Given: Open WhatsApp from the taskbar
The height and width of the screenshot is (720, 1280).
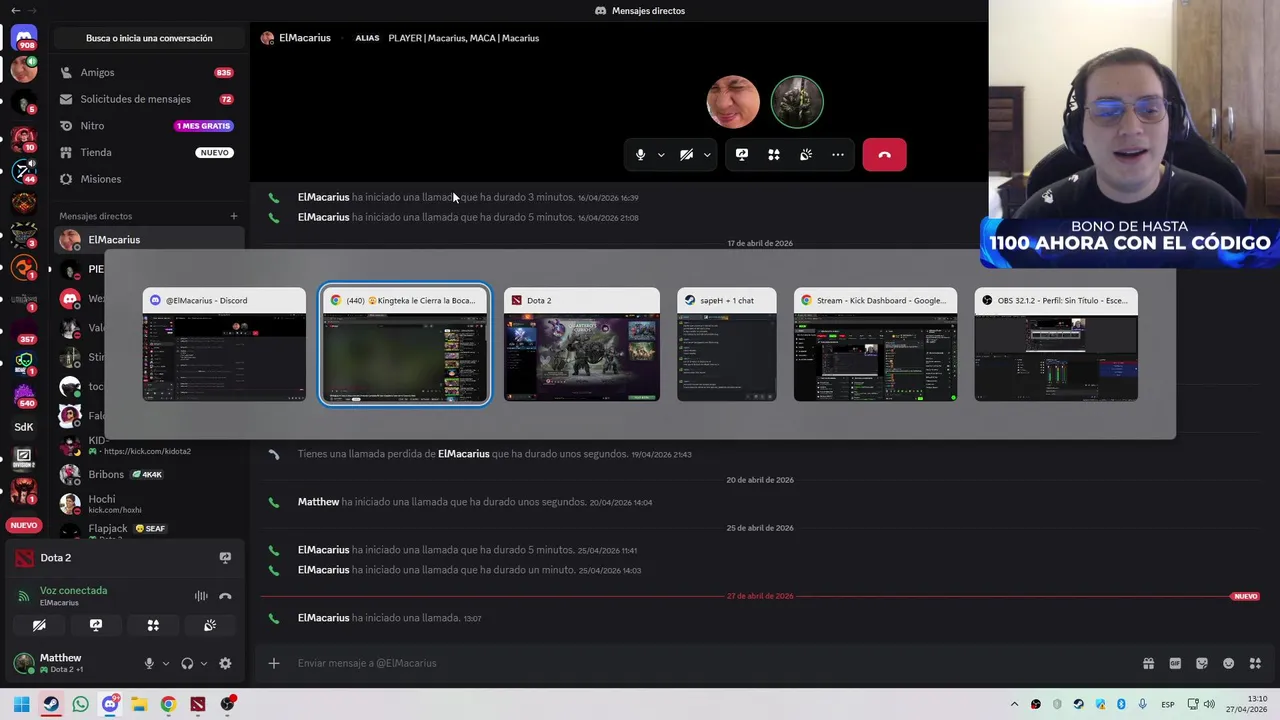Looking at the screenshot, I should tap(80, 704).
